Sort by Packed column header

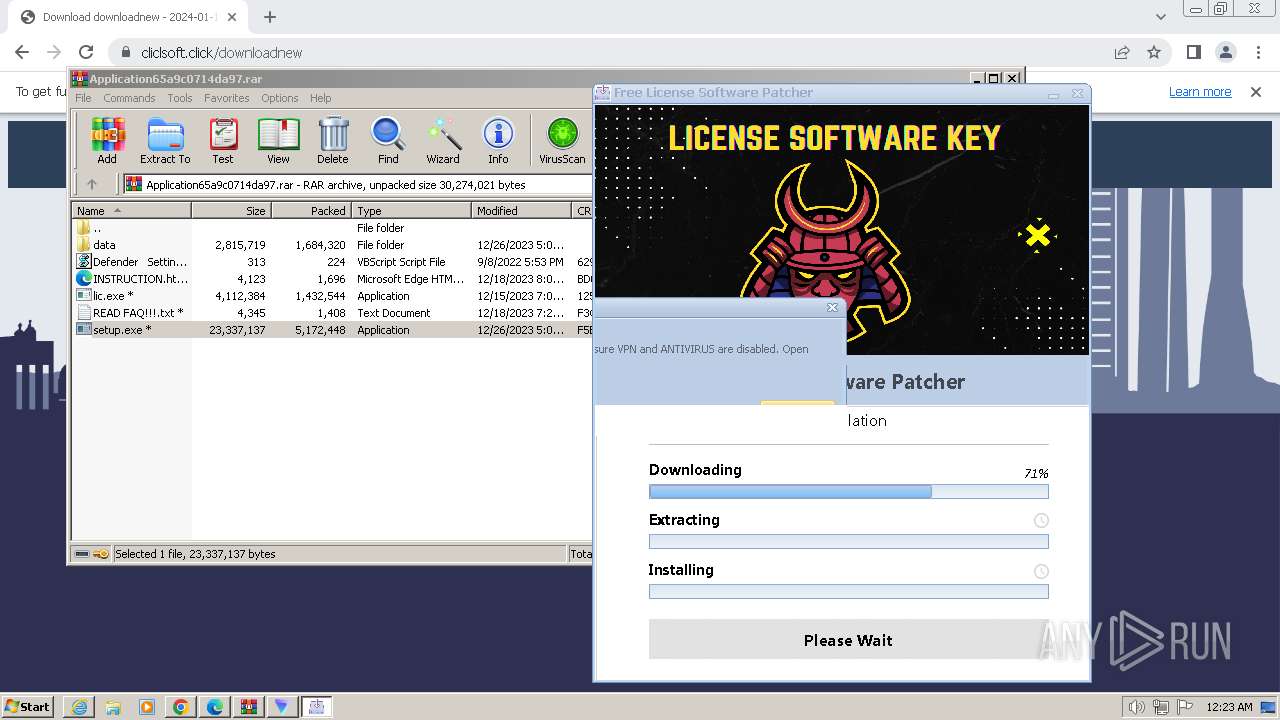(x=312, y=211)
